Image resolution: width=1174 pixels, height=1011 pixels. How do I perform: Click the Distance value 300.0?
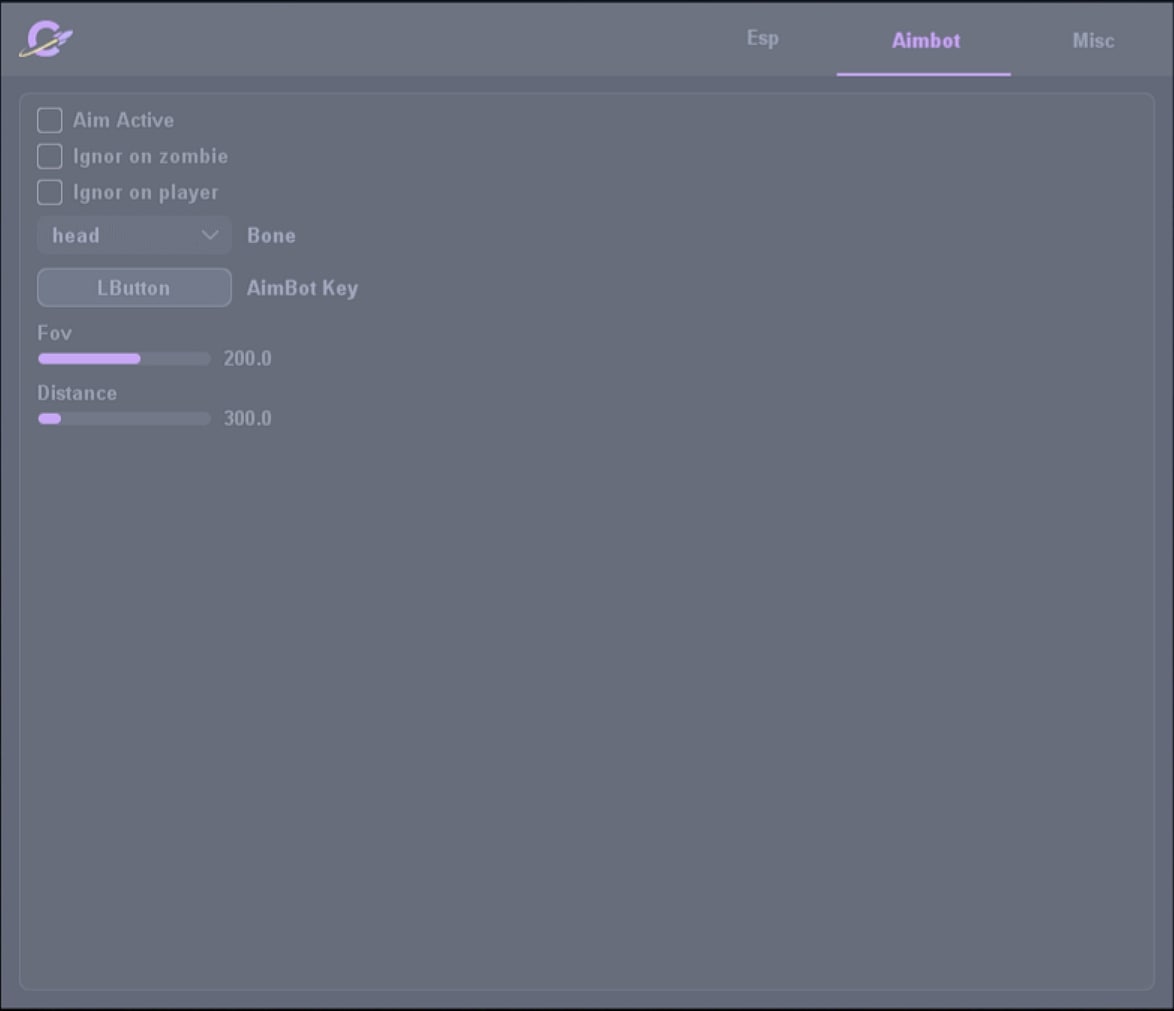click(247, 419)
